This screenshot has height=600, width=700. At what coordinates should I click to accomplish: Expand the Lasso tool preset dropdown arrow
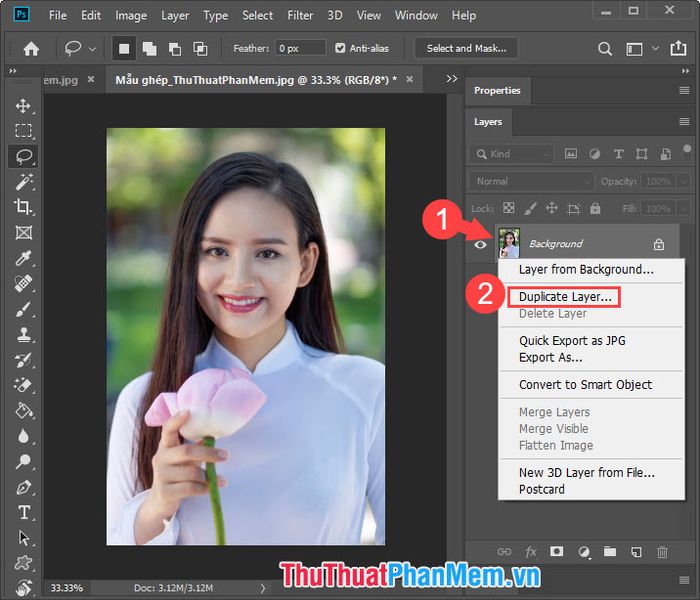click(x=92, y=49)
